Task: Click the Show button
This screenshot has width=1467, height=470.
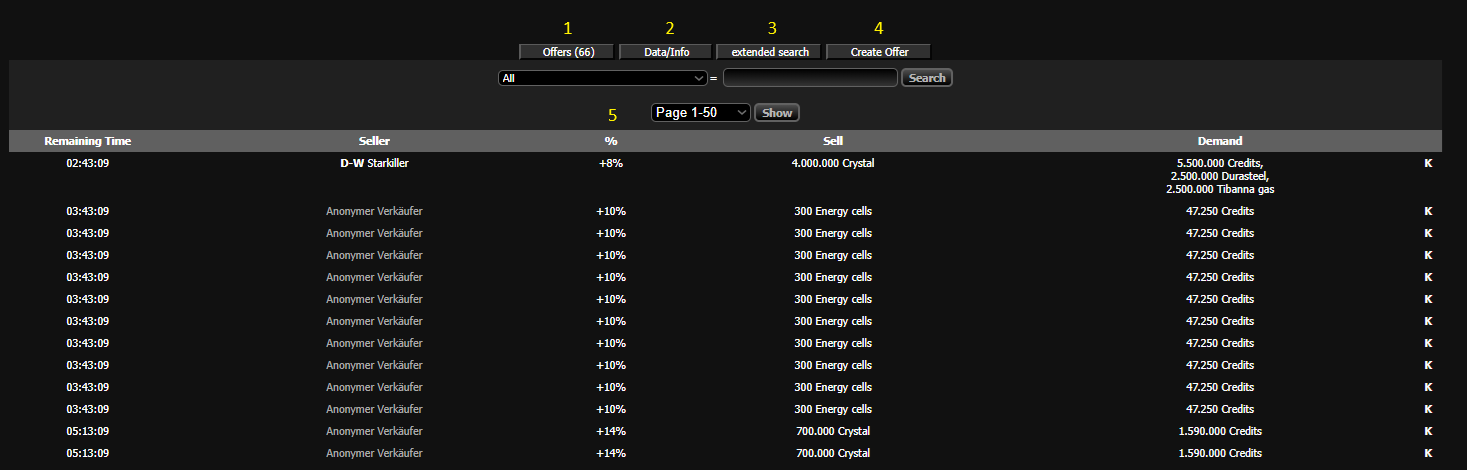Action: (x=777, y=113)
